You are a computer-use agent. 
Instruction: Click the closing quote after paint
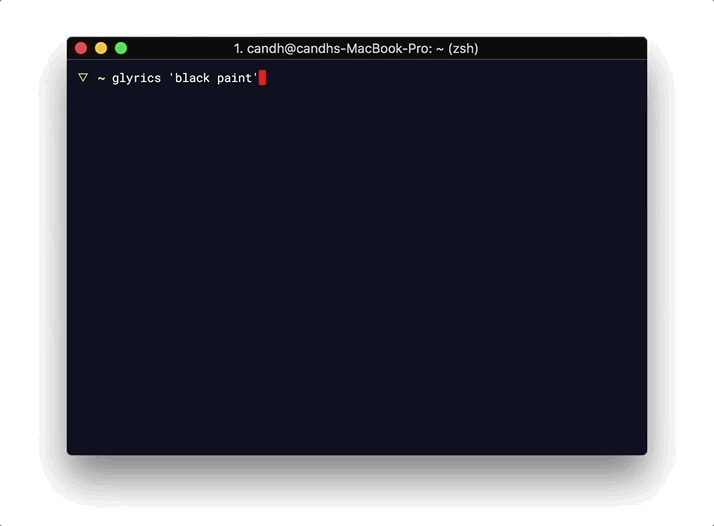pos(255,75)
